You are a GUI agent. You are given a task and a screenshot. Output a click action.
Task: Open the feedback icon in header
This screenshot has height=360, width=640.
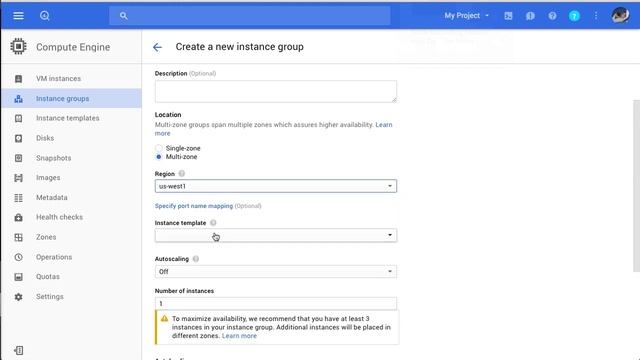530,16
